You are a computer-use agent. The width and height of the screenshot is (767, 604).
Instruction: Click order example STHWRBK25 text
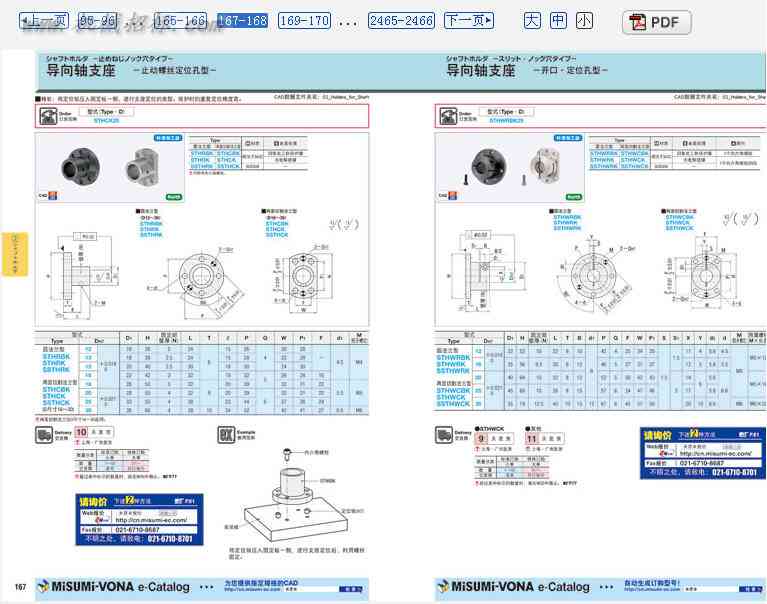506,120
